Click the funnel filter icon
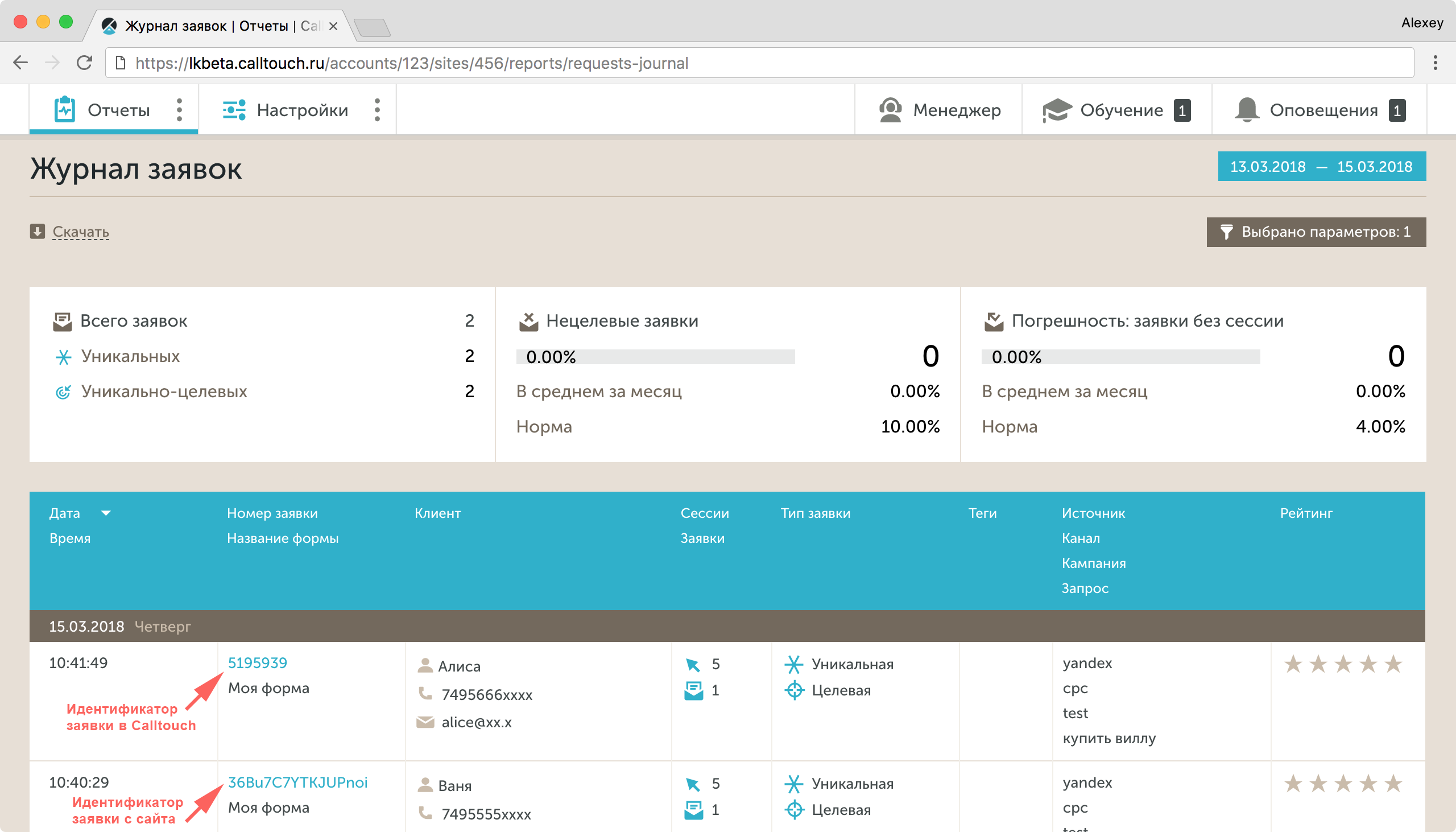1456x832 pixels. pos(1226,232)
